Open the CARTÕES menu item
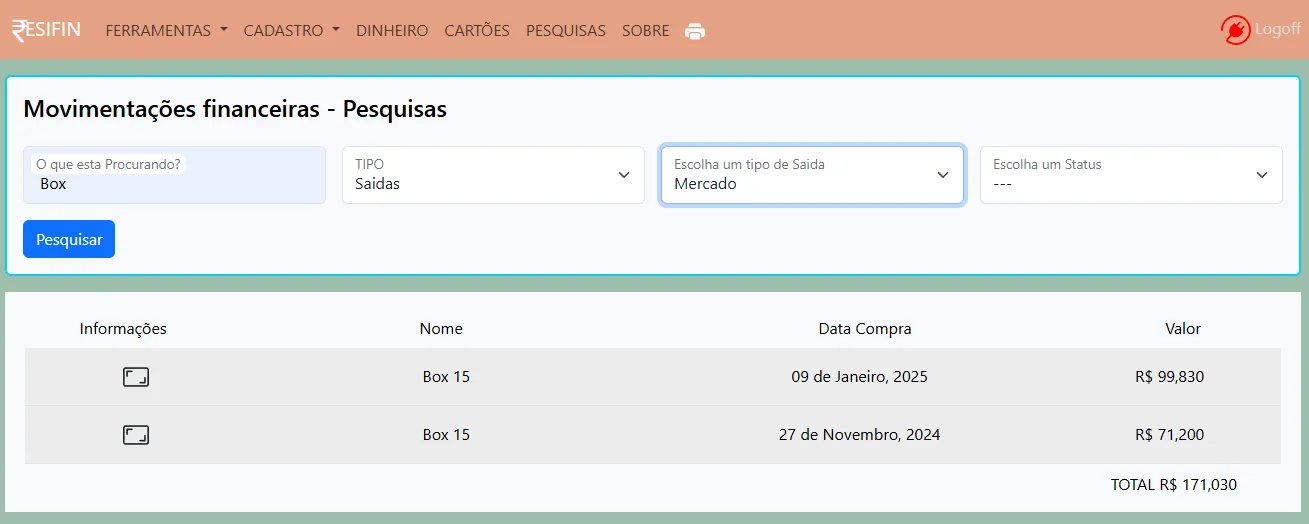 (x=477, y=31)
